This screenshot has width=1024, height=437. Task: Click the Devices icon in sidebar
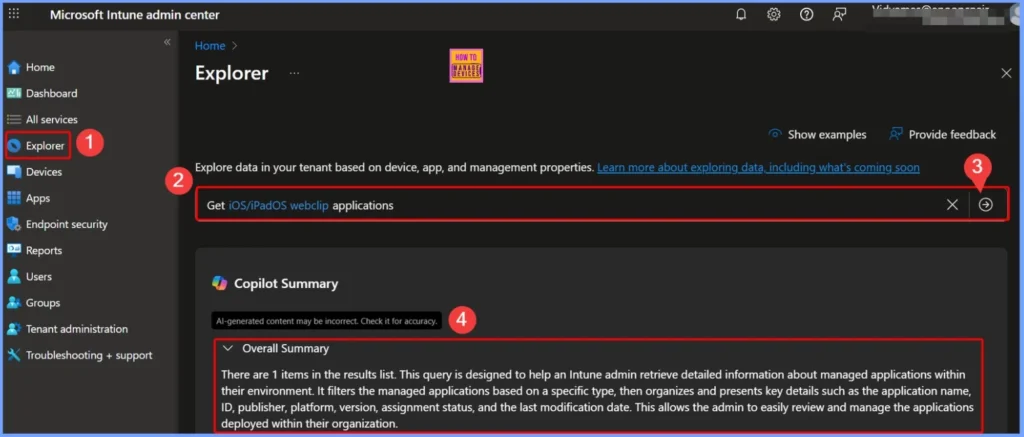14,172
